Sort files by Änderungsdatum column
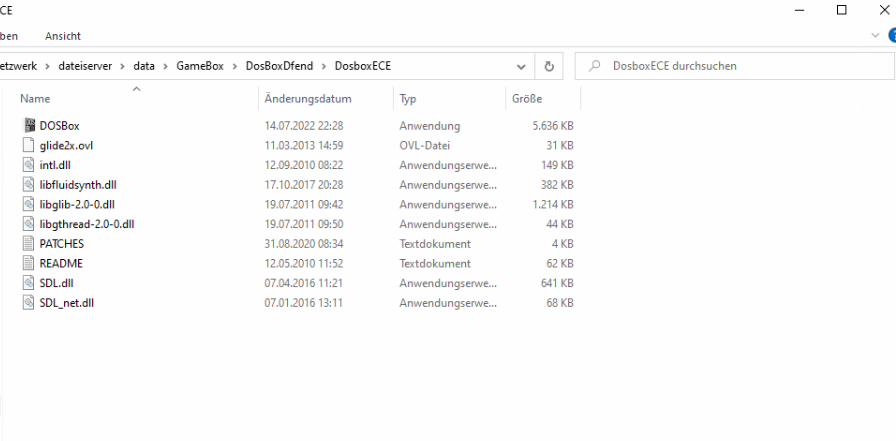Screen dimensions: 896x441 308,99
